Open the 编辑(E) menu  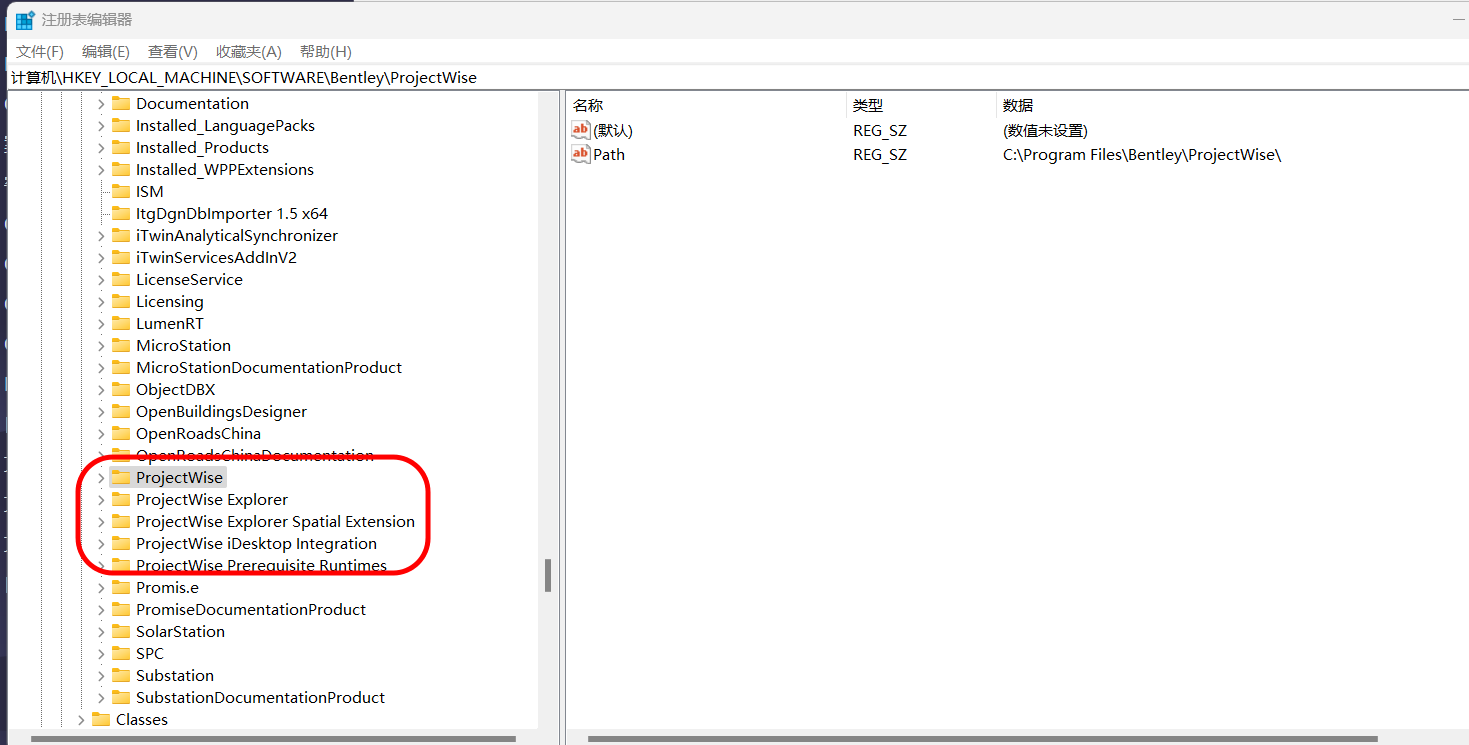pyautogui.click(x=106, y=51)
